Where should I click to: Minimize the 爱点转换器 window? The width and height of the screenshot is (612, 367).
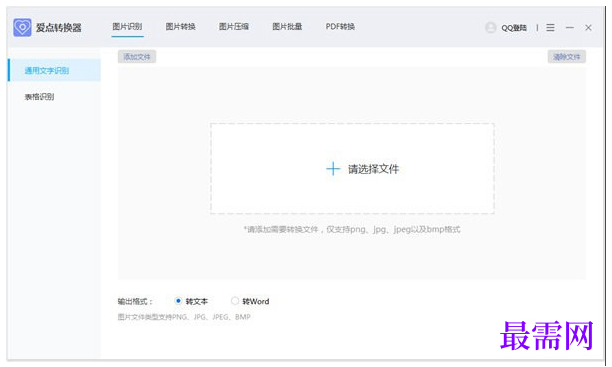(570, 28)
